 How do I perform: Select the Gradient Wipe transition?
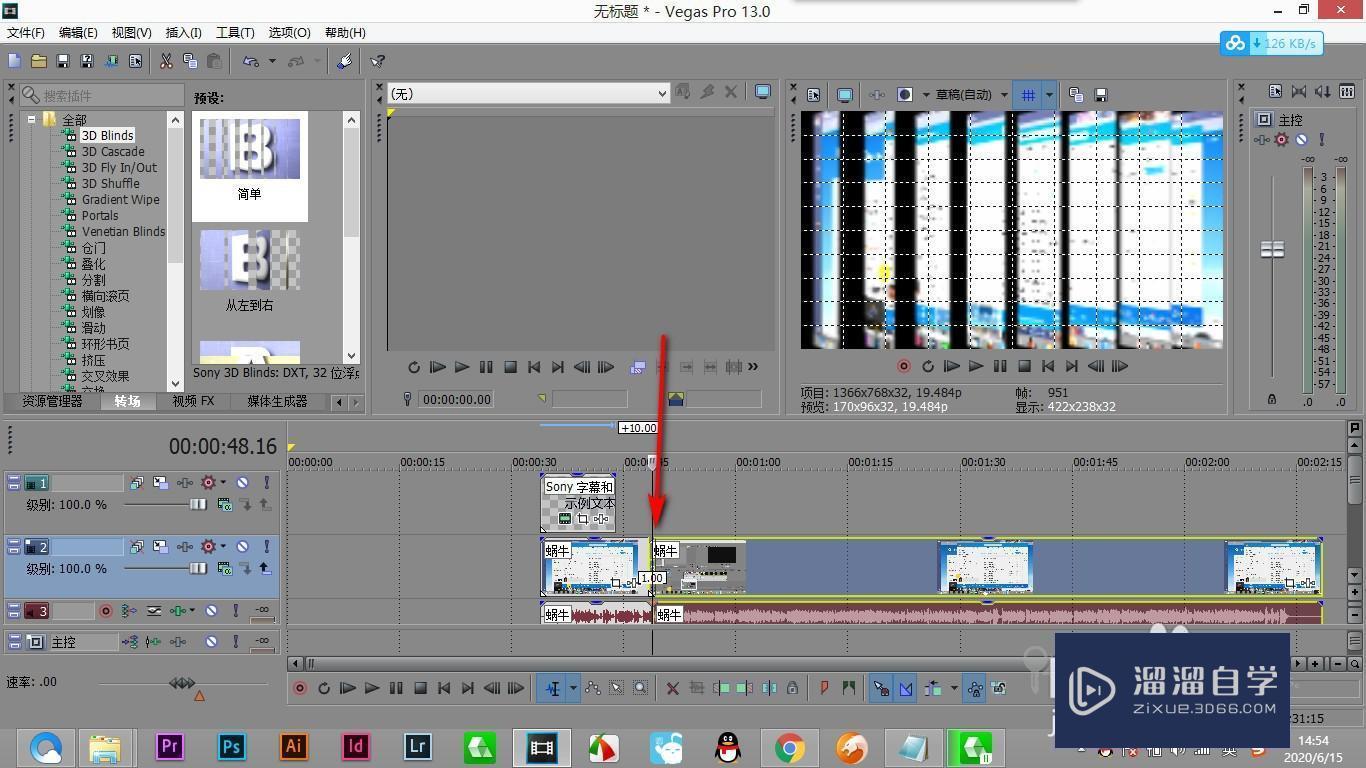point(120,199)
